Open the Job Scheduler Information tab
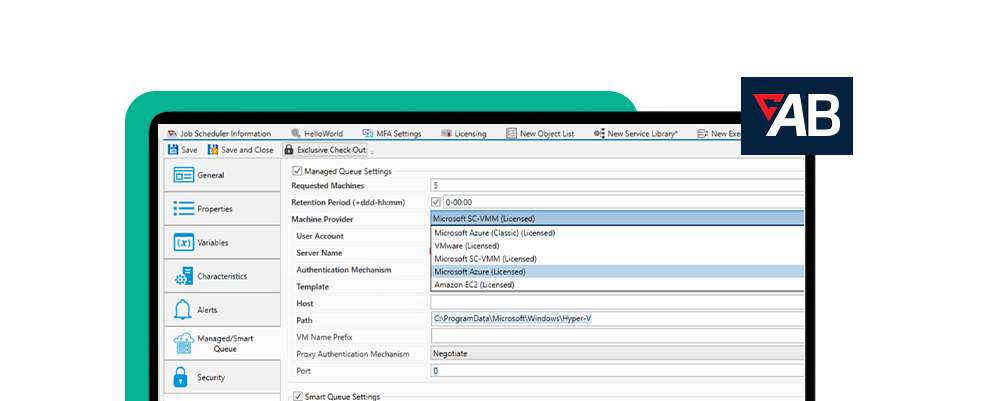 coord(220,134)
